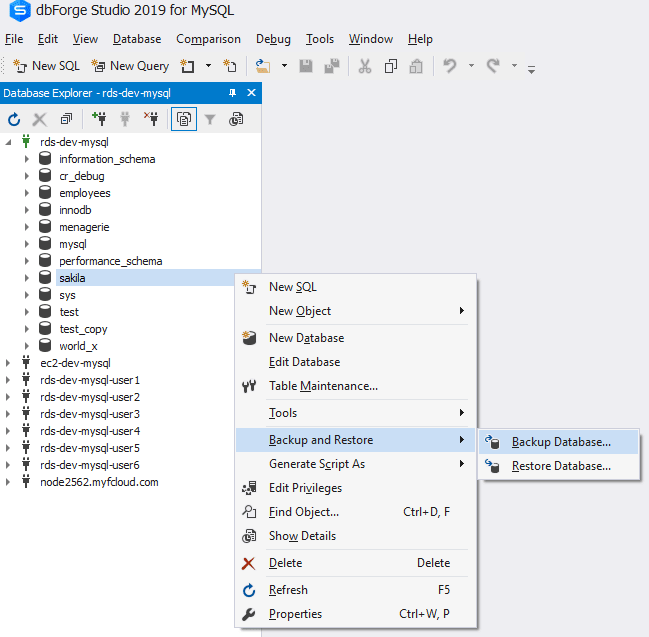649x637 pixels.
Task: Select rds-dev-mysql-user3 connection
Action: 90,413
